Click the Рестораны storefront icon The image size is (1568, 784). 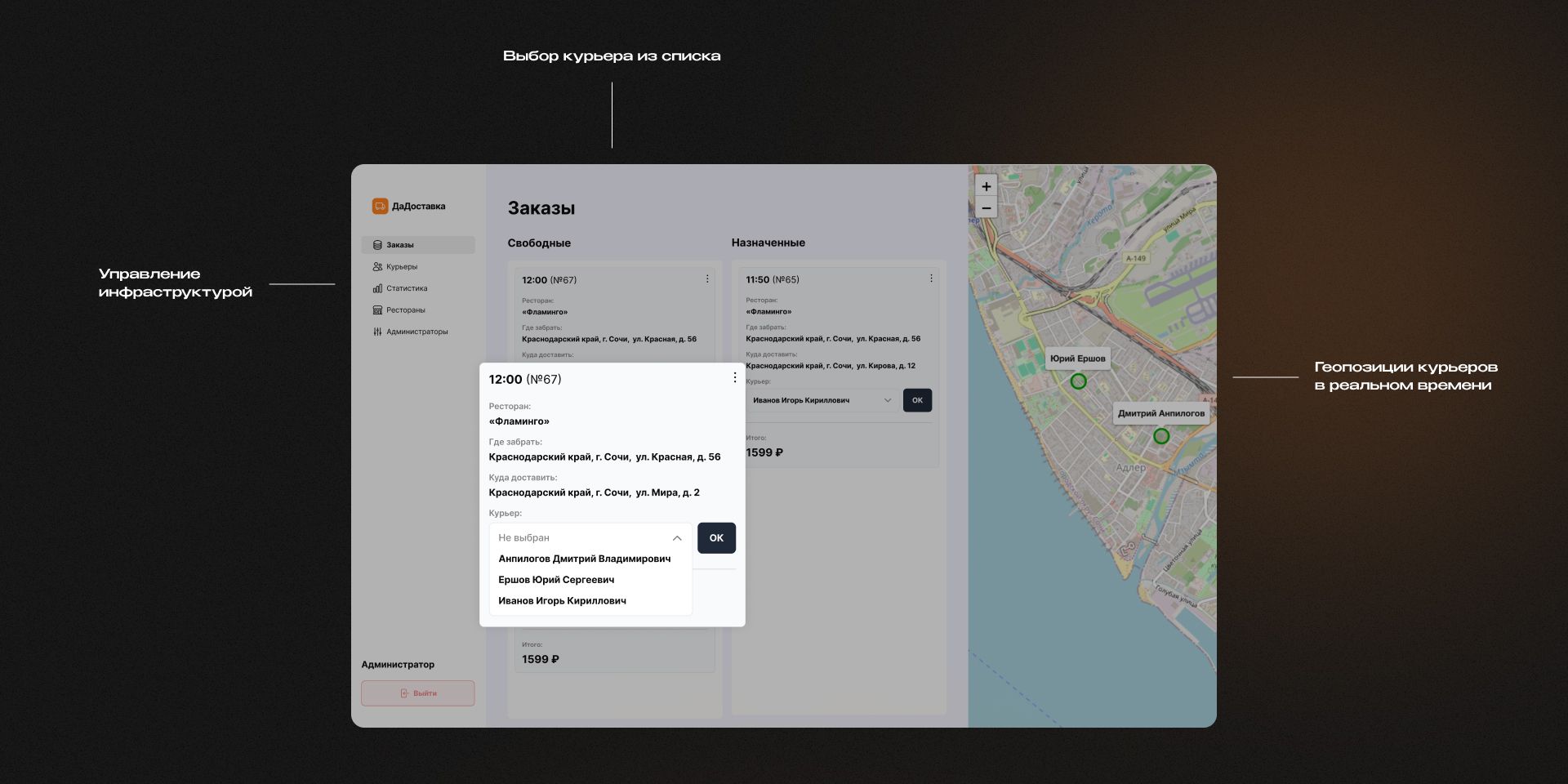pyautogui.click(x=377, y=310)
